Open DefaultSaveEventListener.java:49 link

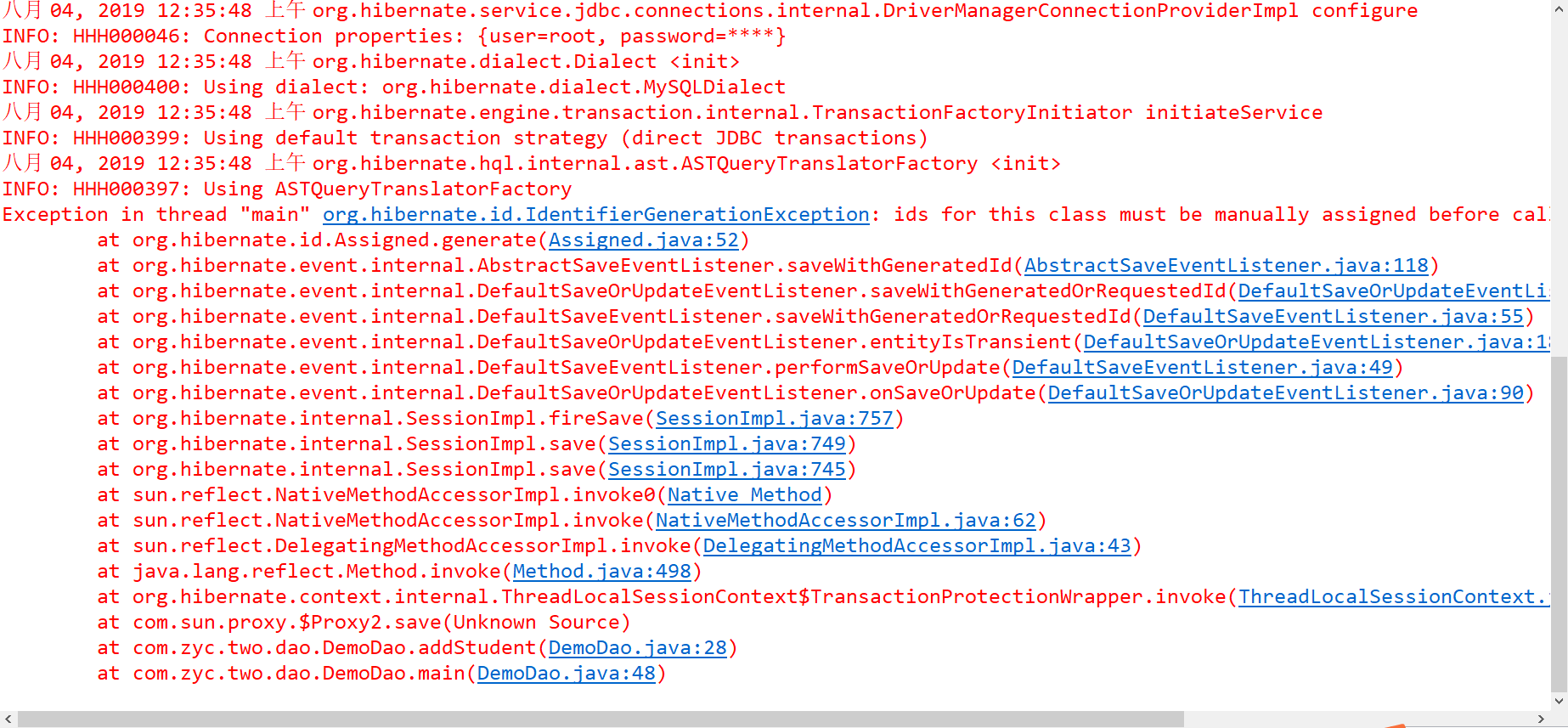click(x=1203, y=367)
